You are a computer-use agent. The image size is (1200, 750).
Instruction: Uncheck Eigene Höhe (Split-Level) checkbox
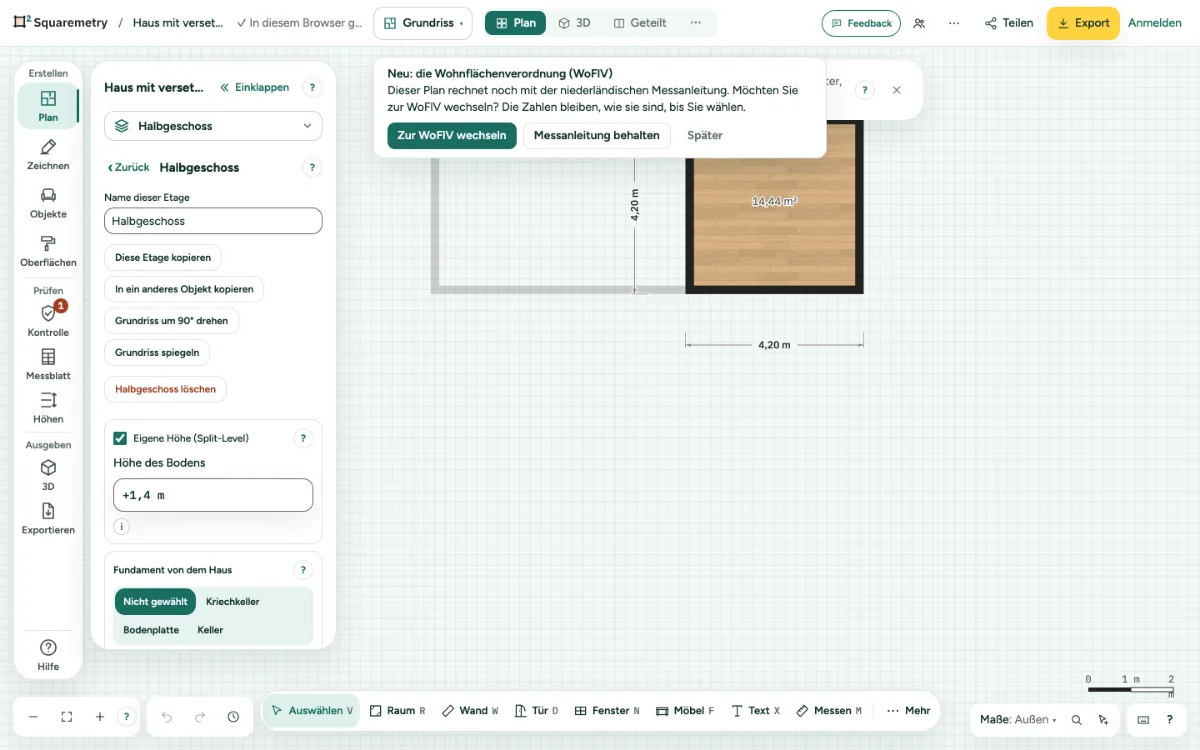120,438
